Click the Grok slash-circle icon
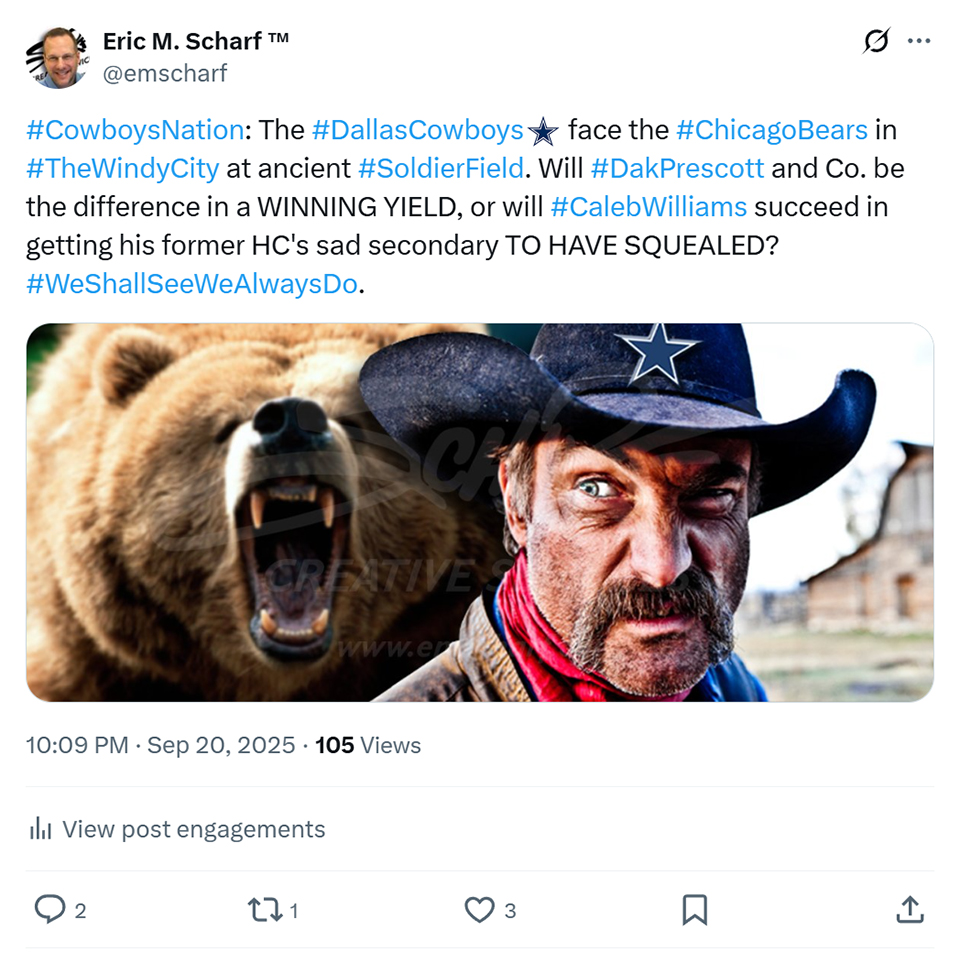Viewport: 960px width, 960px height. [876, 41]
